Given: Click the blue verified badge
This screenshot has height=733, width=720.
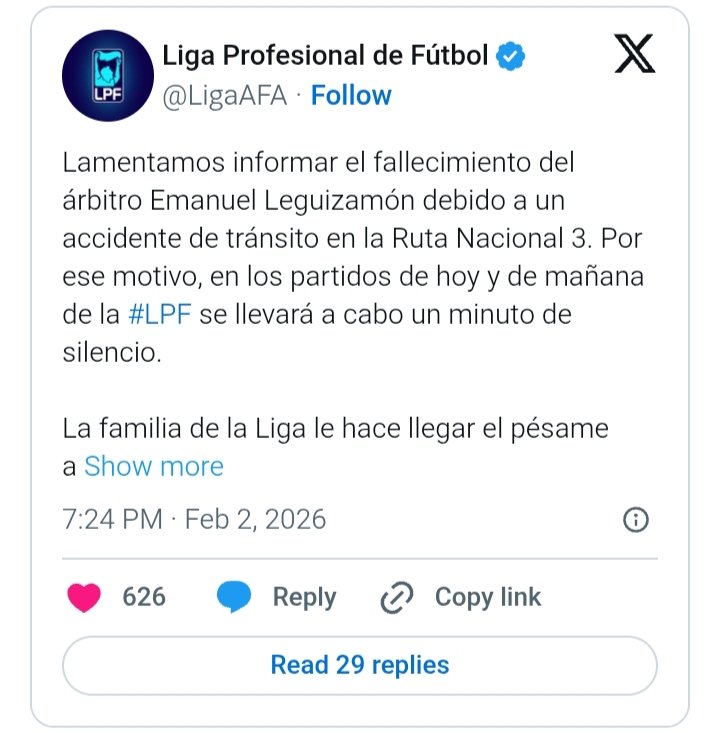Looking at the screenshot, I should point(512,56).
